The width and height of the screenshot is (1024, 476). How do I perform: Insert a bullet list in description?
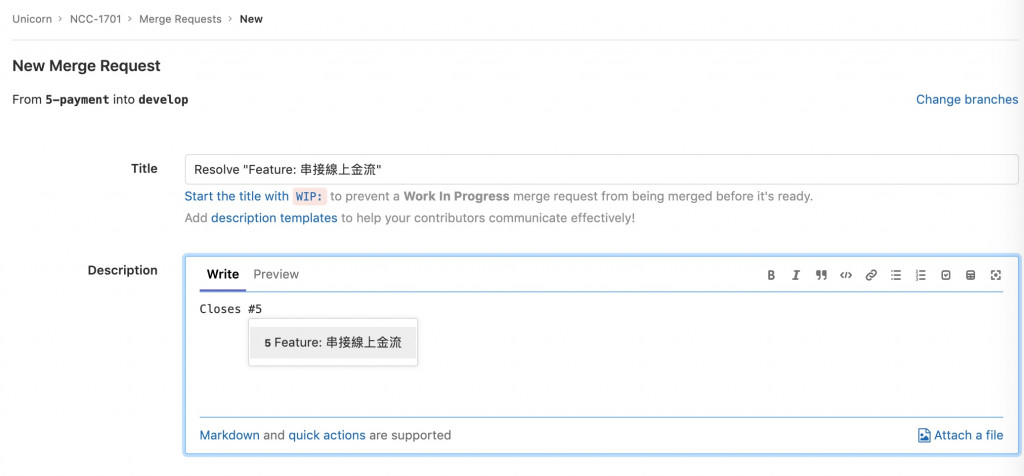(896, 275)
